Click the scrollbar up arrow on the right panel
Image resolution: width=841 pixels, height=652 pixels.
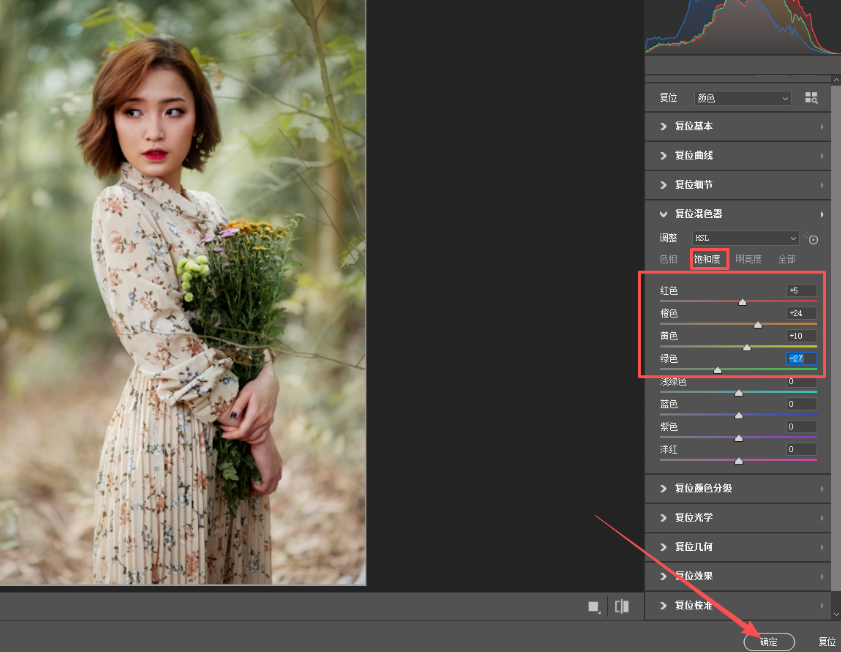[836, 79]
